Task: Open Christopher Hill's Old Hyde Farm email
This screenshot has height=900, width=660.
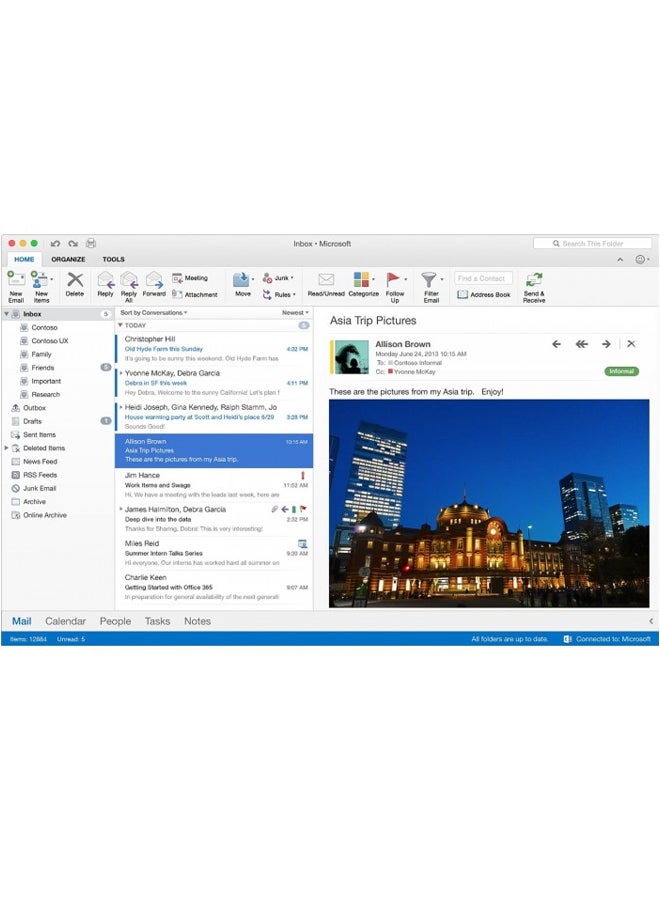Action: coord(214,348)
